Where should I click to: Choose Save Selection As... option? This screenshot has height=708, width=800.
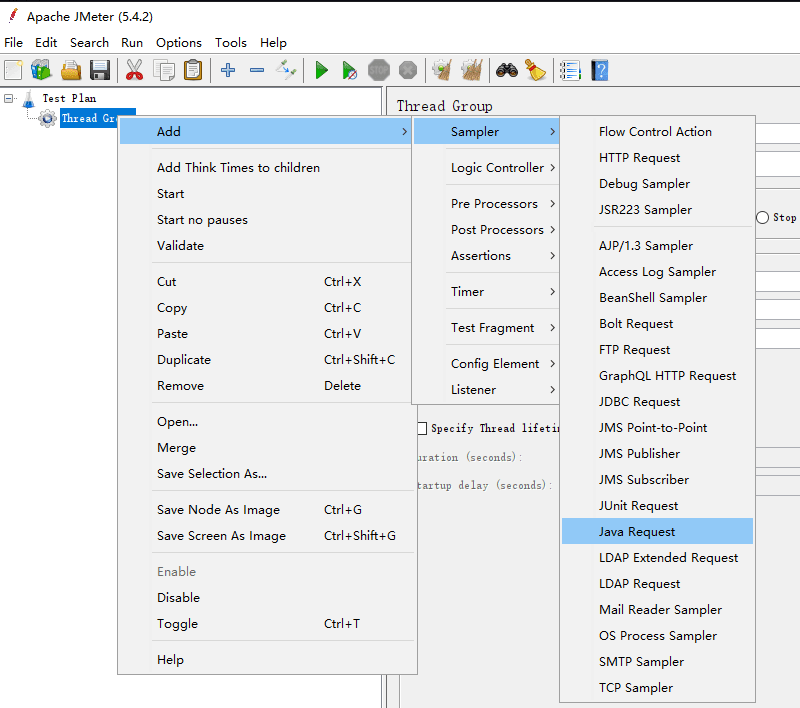click(266, 473)
